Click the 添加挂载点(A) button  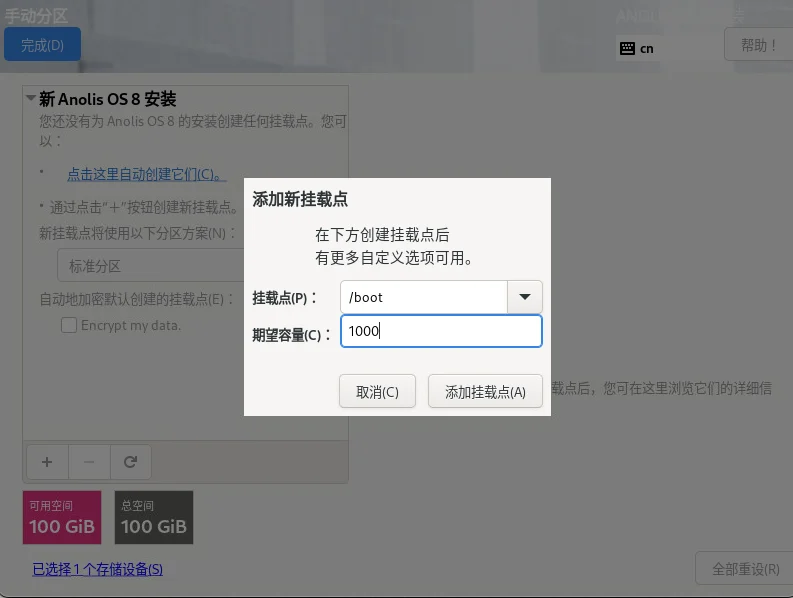pos(485,391)
